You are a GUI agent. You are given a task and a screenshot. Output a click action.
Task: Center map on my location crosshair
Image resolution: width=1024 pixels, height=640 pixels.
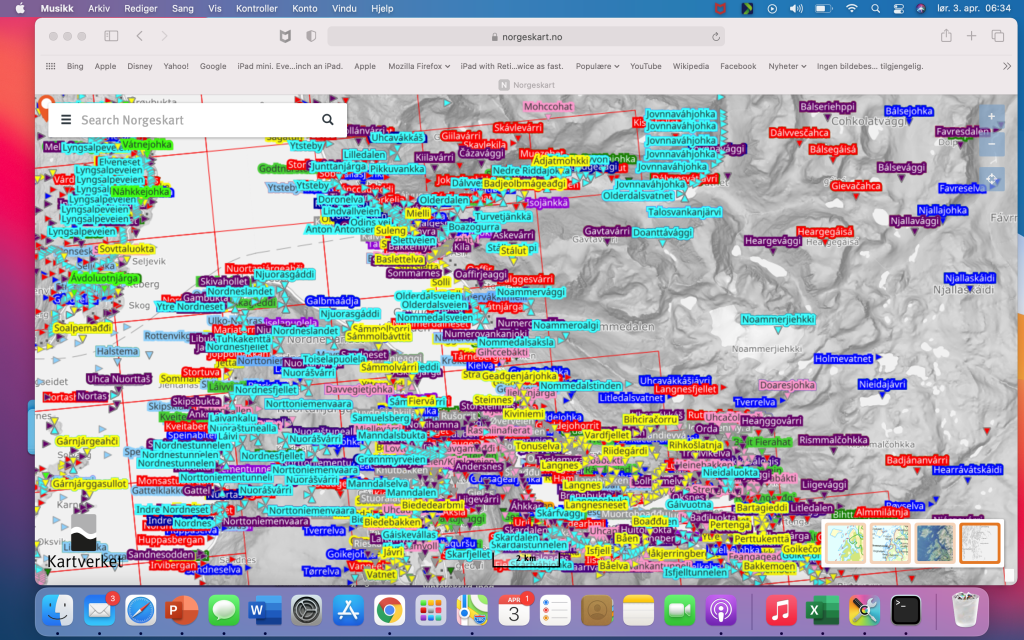(x=991, y=180)
